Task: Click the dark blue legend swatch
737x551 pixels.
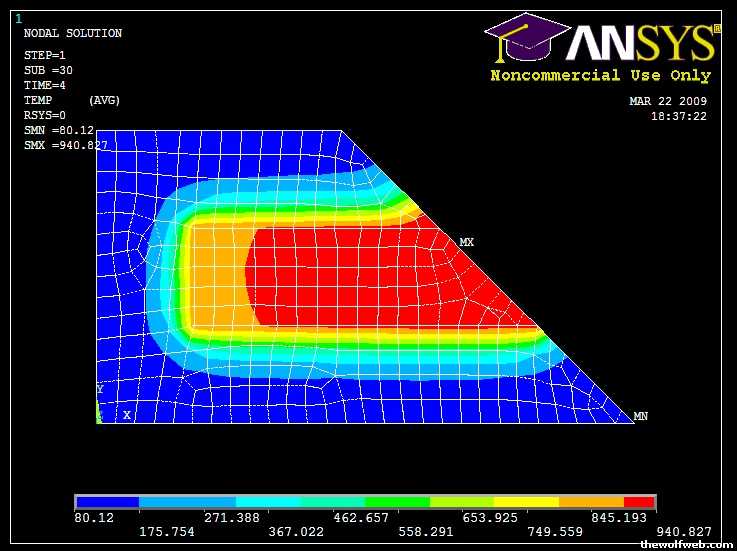Action: click(107, 502)
